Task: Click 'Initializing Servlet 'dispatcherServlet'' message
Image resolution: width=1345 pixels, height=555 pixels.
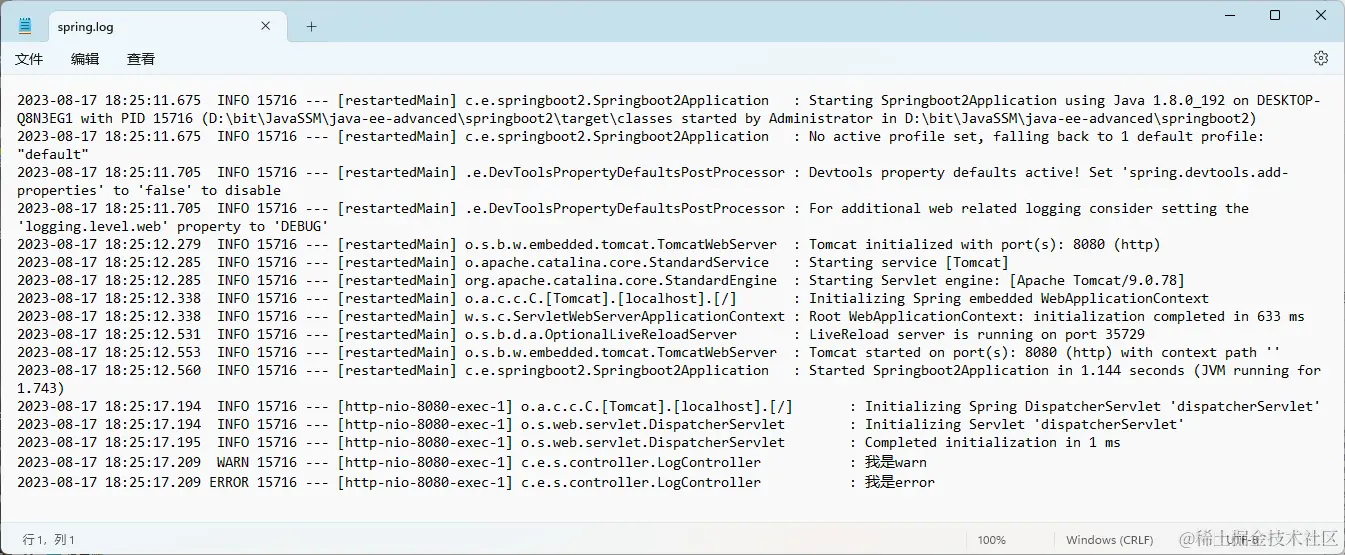Action: [1025, 424]
